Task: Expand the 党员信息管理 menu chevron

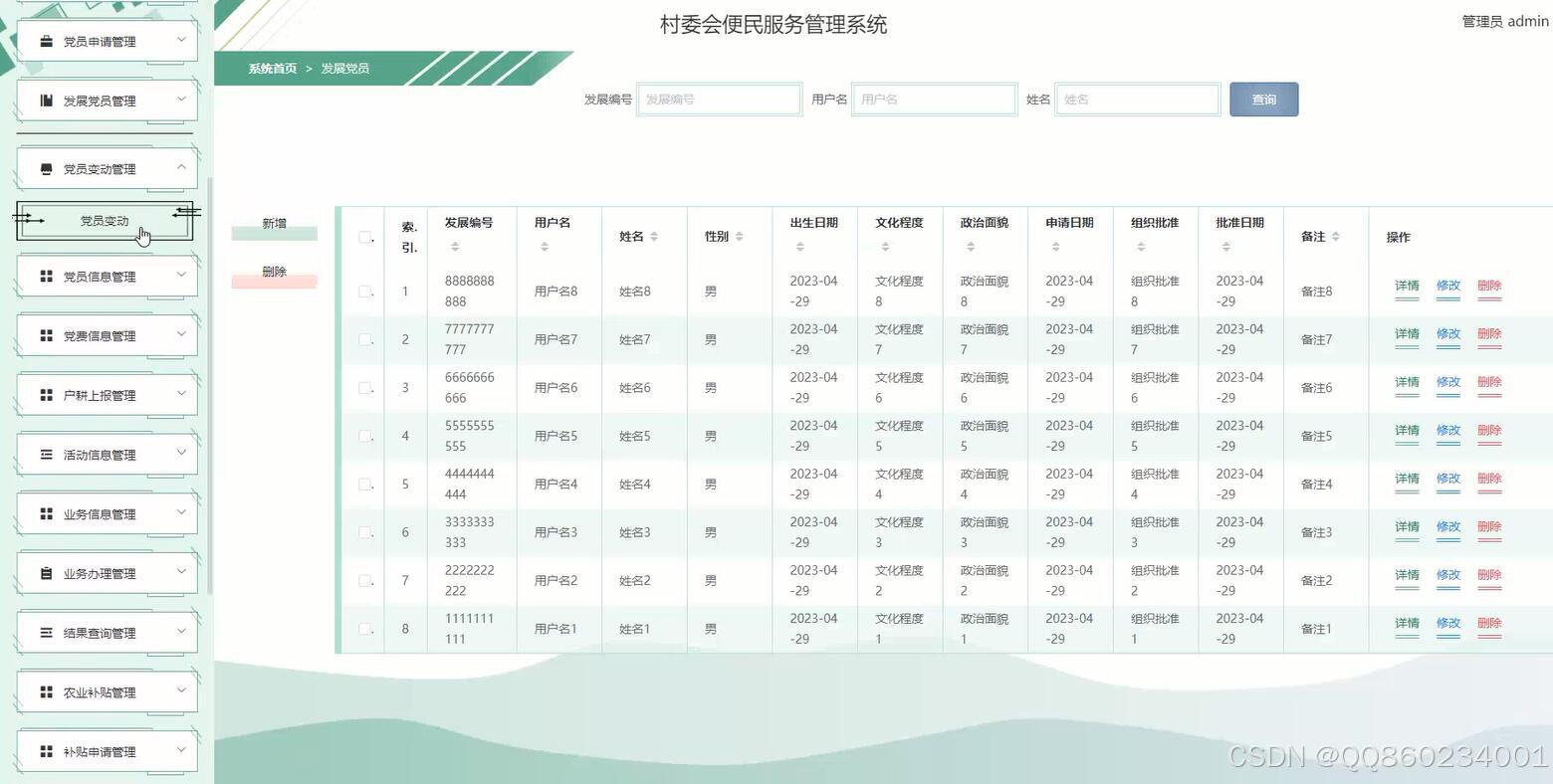Action: [181, 275]
